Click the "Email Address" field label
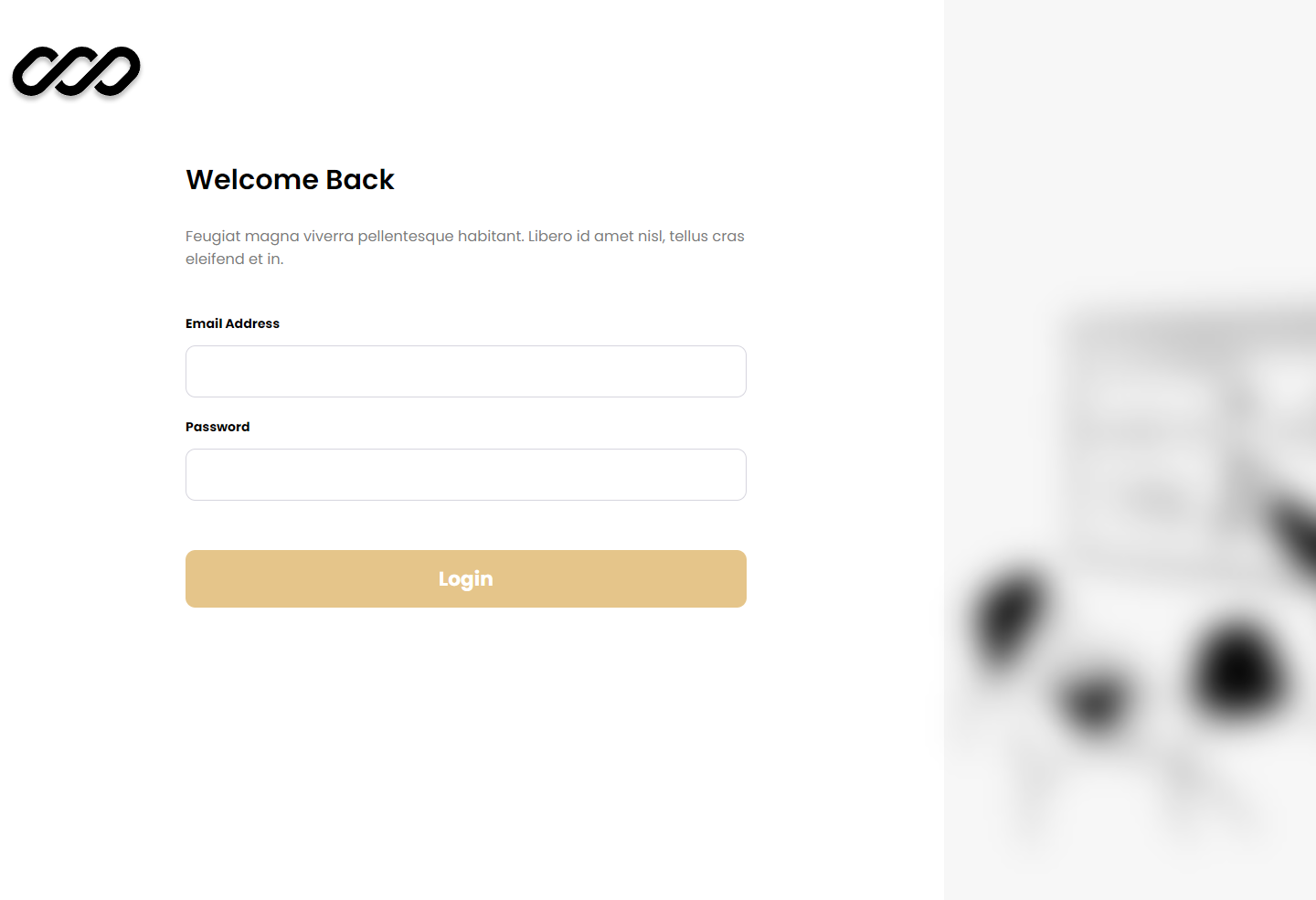The image size is (1316, 900). point(232,323)
